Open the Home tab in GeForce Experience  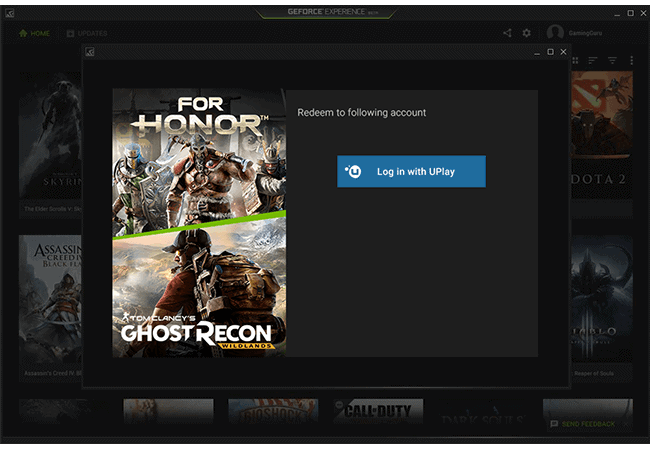(x=34, y=33)
